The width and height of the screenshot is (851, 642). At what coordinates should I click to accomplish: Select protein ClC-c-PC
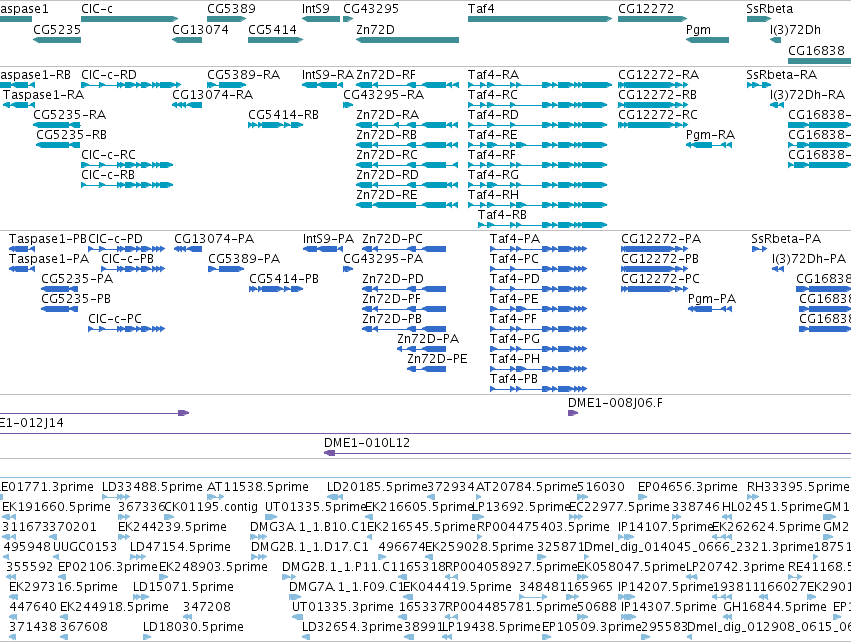pos(126,329)
